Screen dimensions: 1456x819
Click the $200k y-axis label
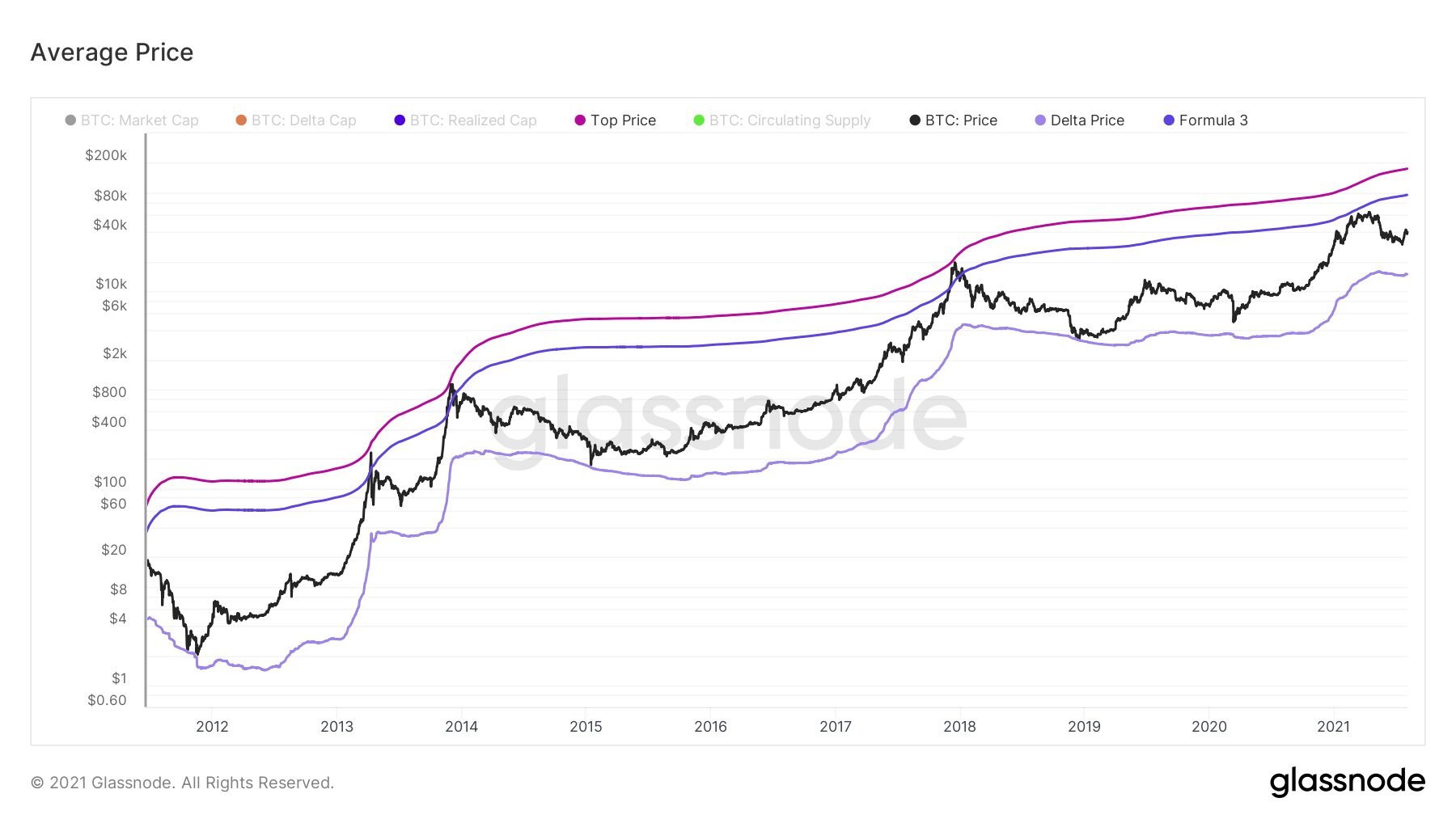[106, 155]
